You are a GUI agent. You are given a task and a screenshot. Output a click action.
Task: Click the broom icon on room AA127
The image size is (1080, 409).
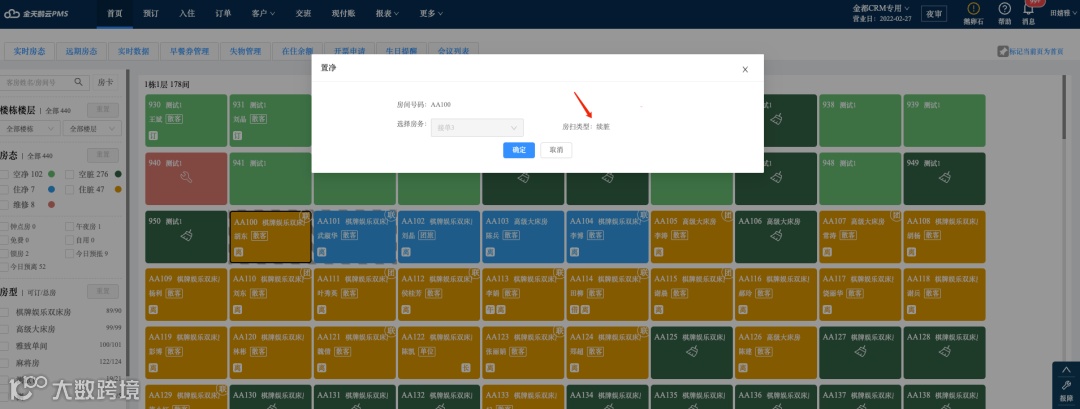click(x=860, y=352)
